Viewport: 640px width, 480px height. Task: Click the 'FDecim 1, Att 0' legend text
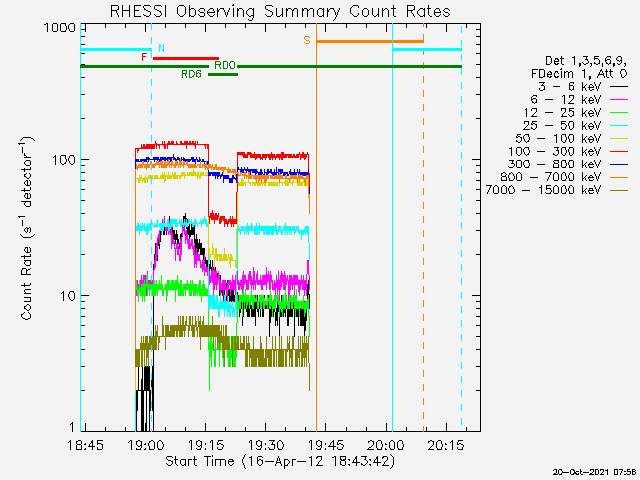(x=579, y=74)
